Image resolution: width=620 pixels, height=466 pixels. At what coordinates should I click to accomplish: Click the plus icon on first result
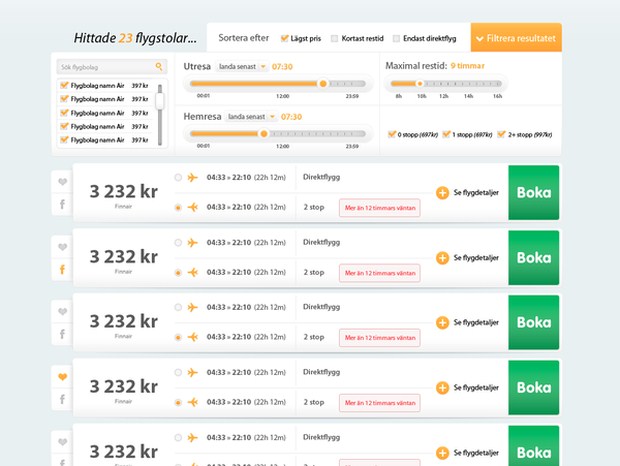pos(442,193)
